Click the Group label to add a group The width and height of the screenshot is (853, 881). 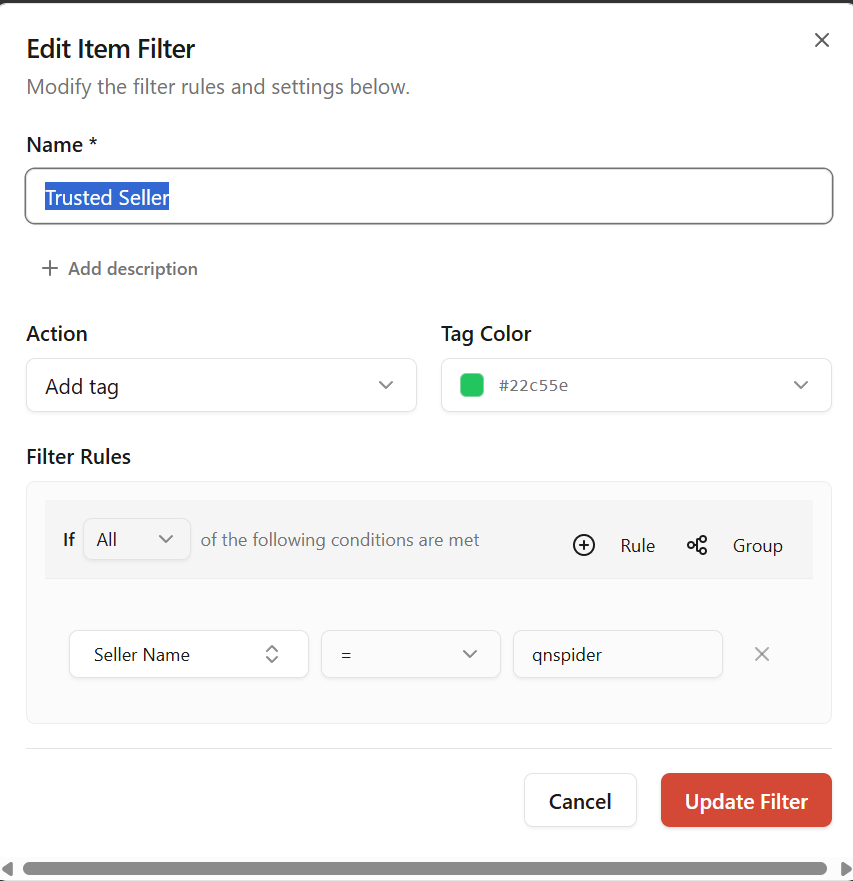pos(757,545)
